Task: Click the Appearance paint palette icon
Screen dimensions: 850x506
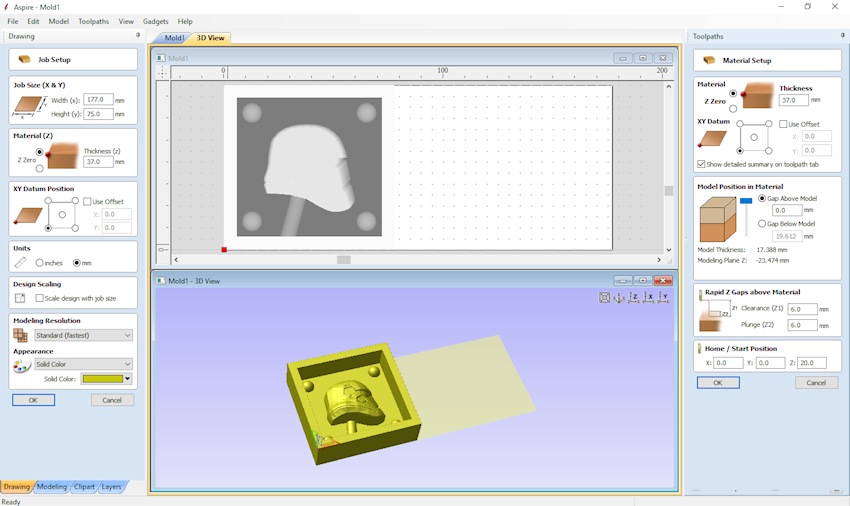Action: [x=22, y=366]
